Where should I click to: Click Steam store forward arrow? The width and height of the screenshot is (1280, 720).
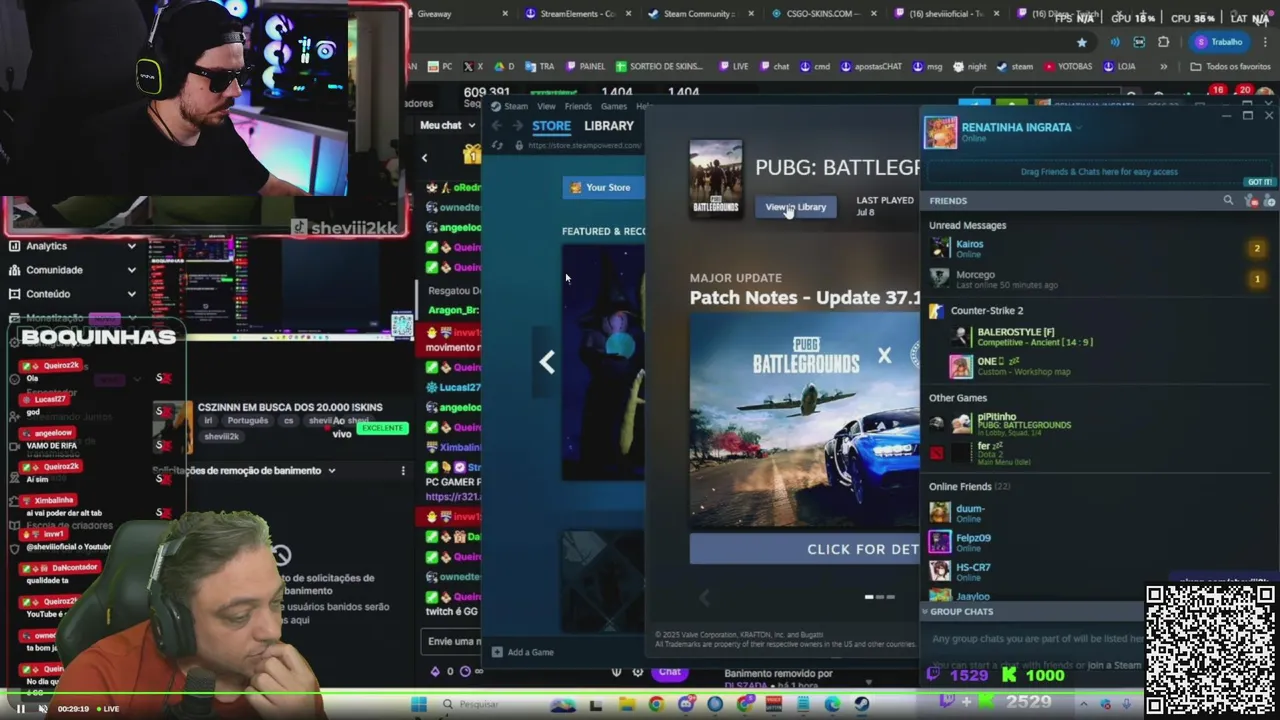click(x=517, y=126)
